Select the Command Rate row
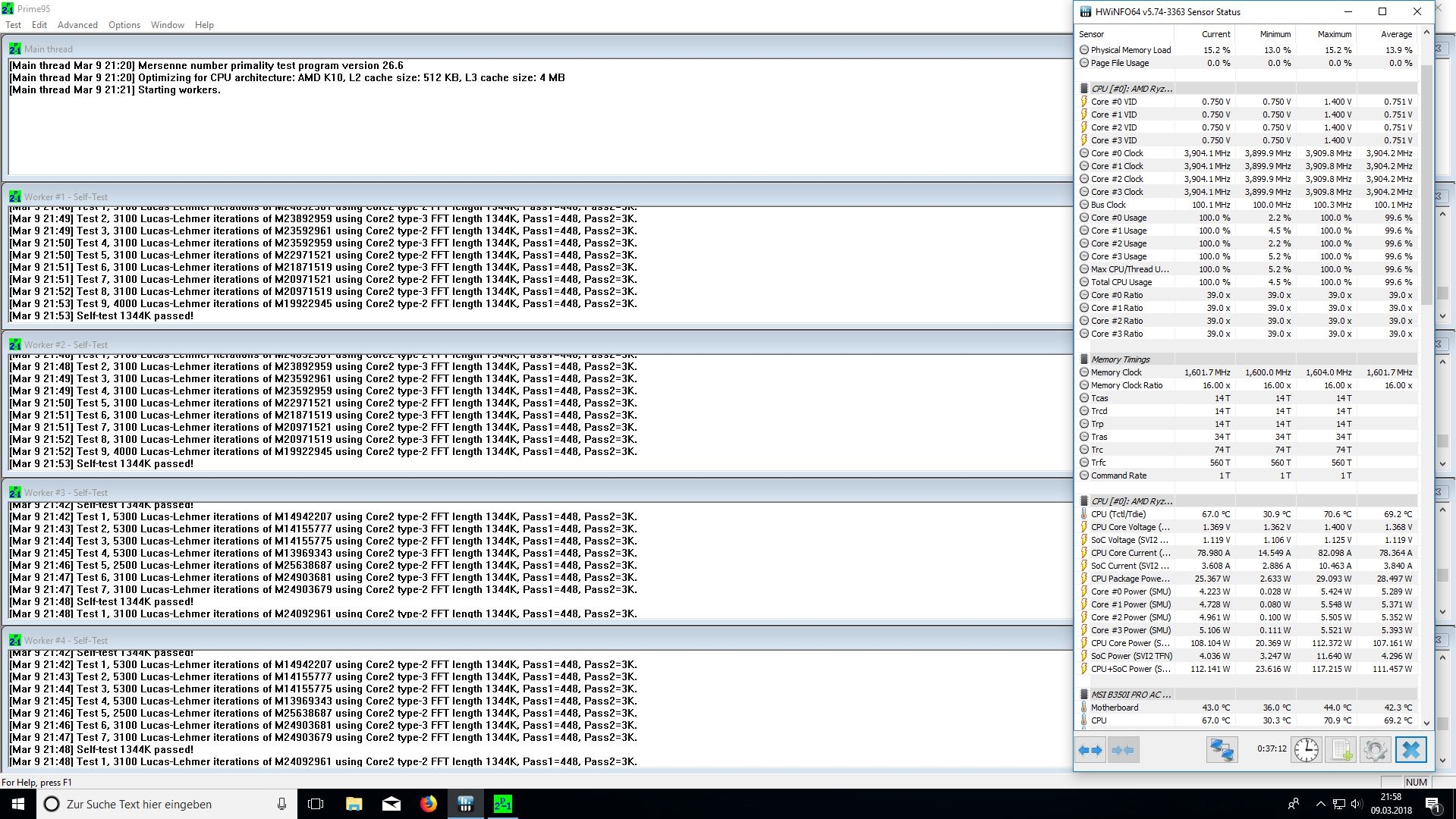This screenshot has height=819, width=1456. [1247, 475]
